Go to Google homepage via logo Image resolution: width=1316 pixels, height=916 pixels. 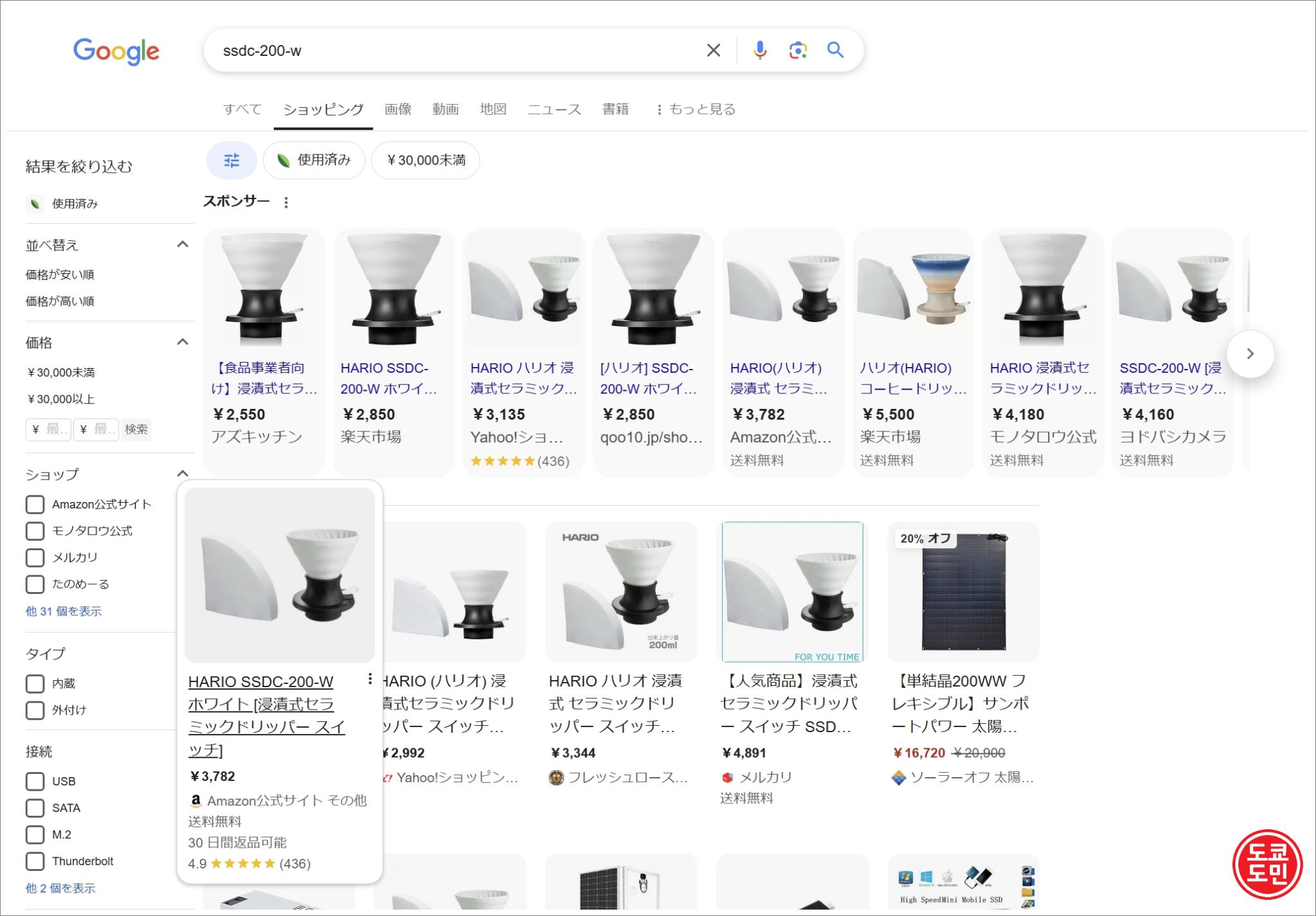tap(116, 51)
